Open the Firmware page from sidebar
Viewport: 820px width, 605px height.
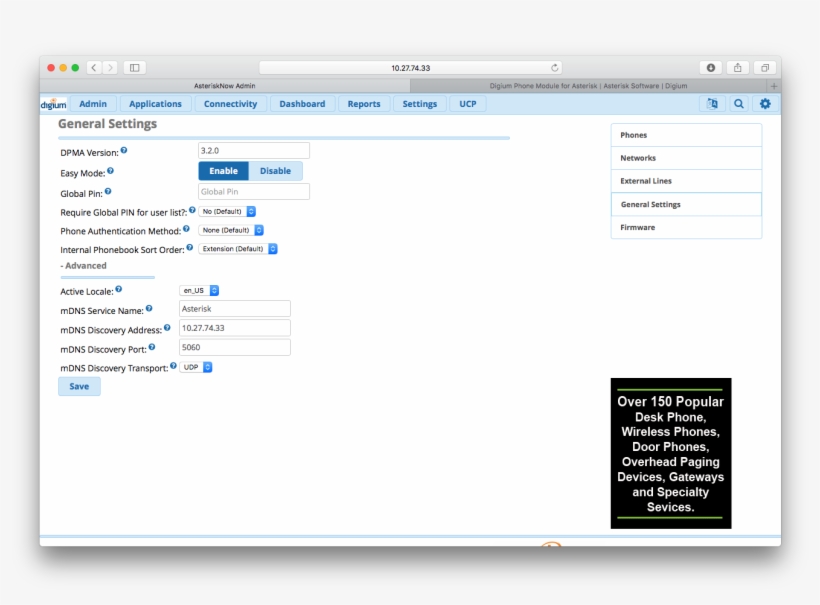click(x=686, y=227)
